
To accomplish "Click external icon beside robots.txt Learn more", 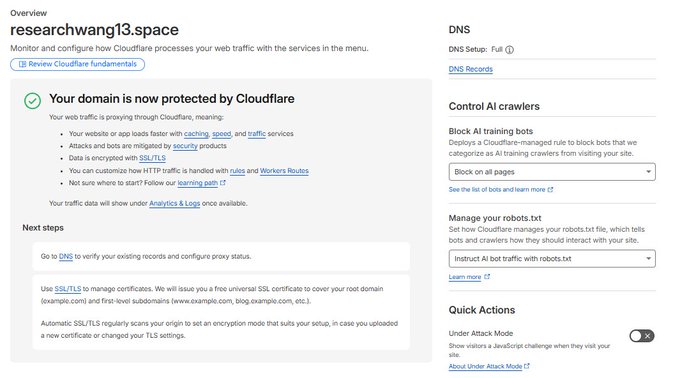I will 487,277.
